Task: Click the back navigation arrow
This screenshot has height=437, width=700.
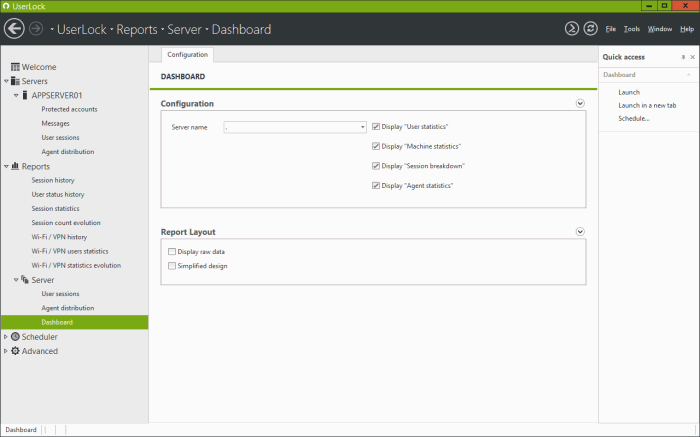Action: pyautogui.click(x=14, y=29)
